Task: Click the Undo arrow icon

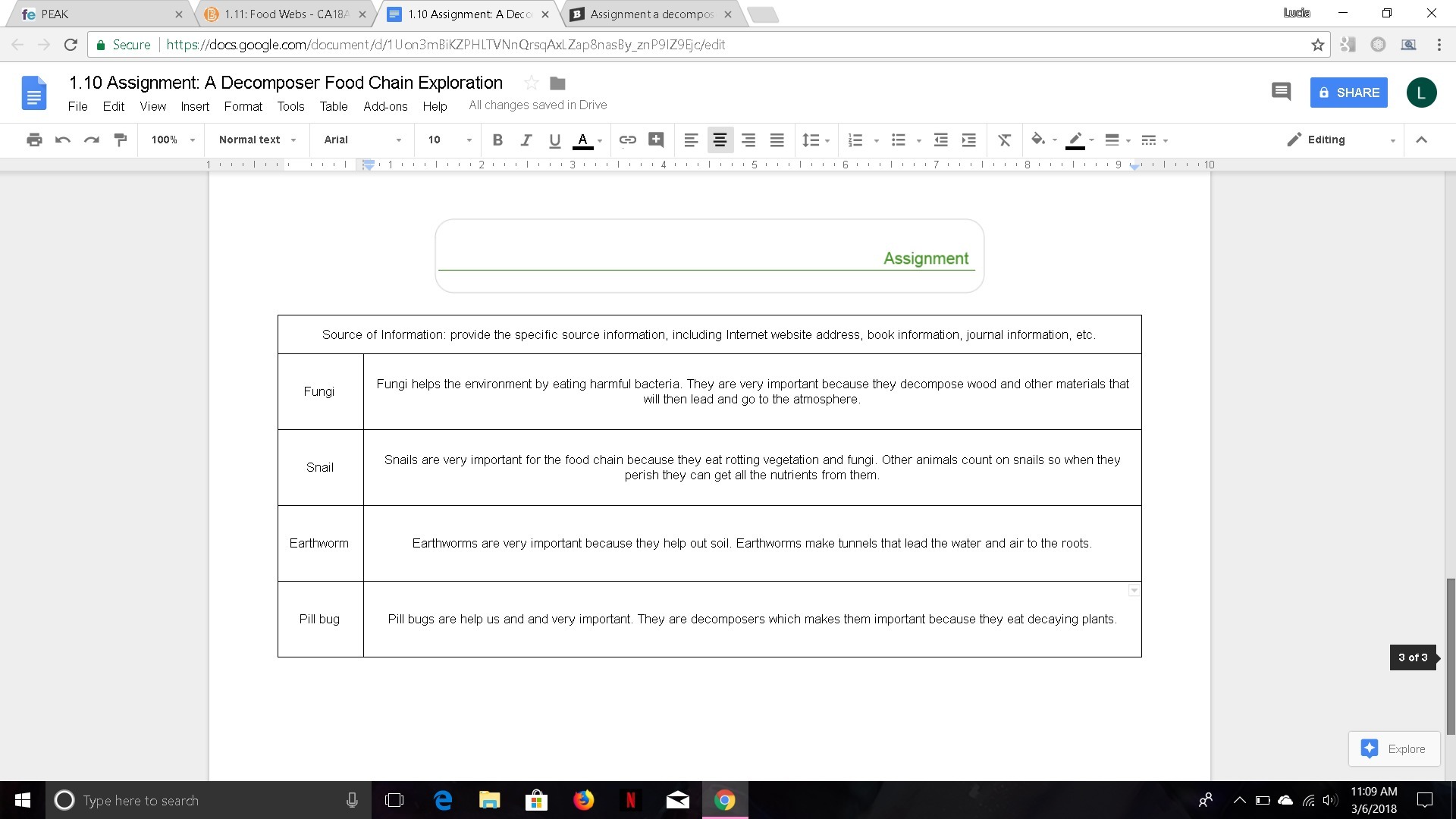Action: tap(63, 140)
